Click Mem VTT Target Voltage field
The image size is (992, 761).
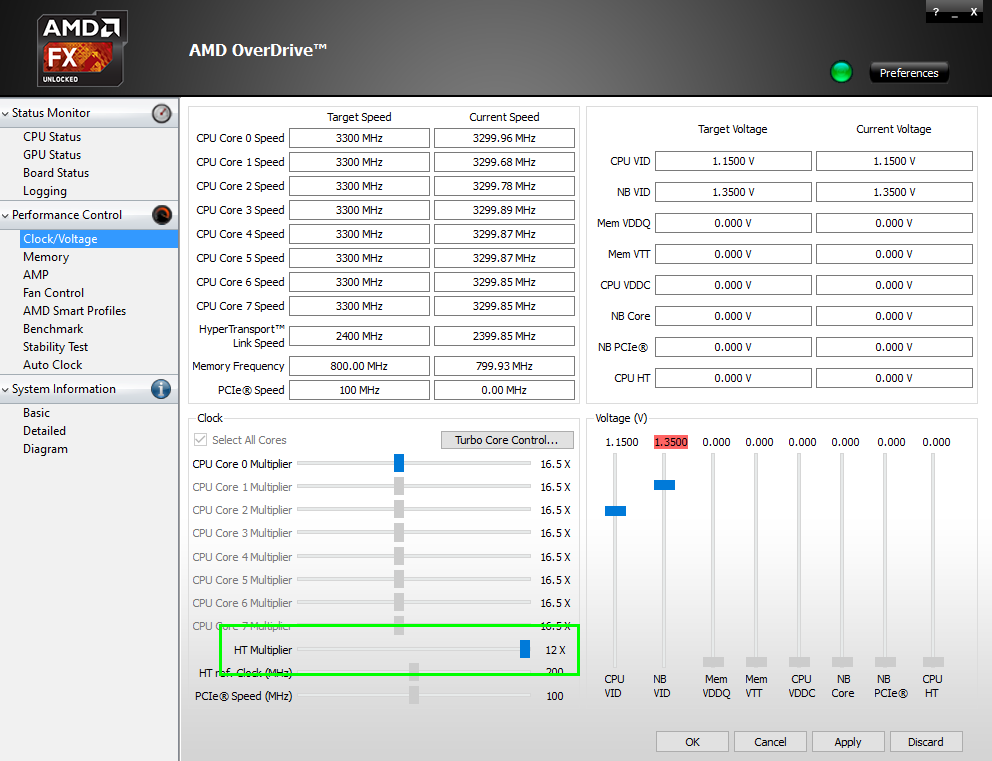733,254
